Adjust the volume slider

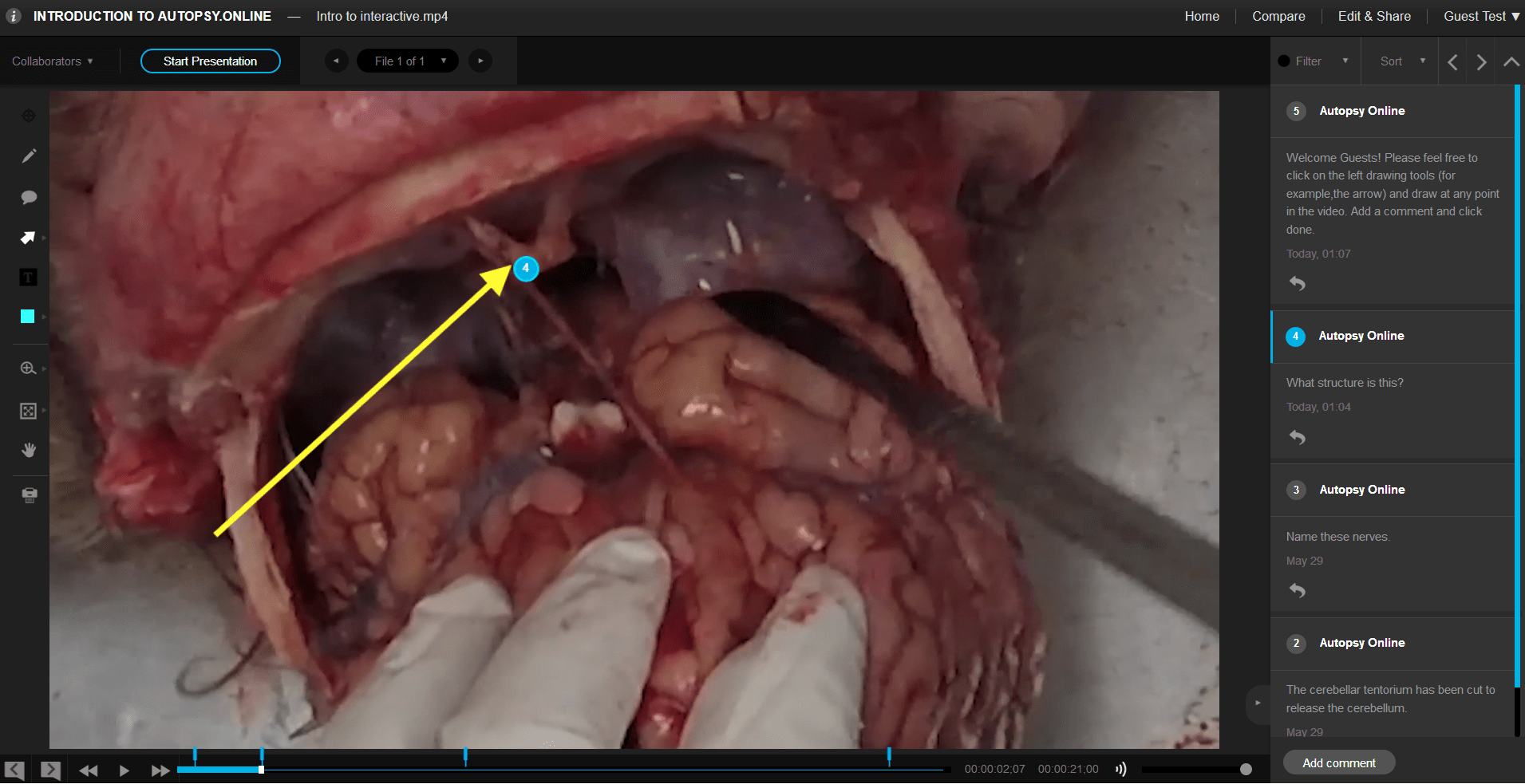click(x=1196, y=770)
